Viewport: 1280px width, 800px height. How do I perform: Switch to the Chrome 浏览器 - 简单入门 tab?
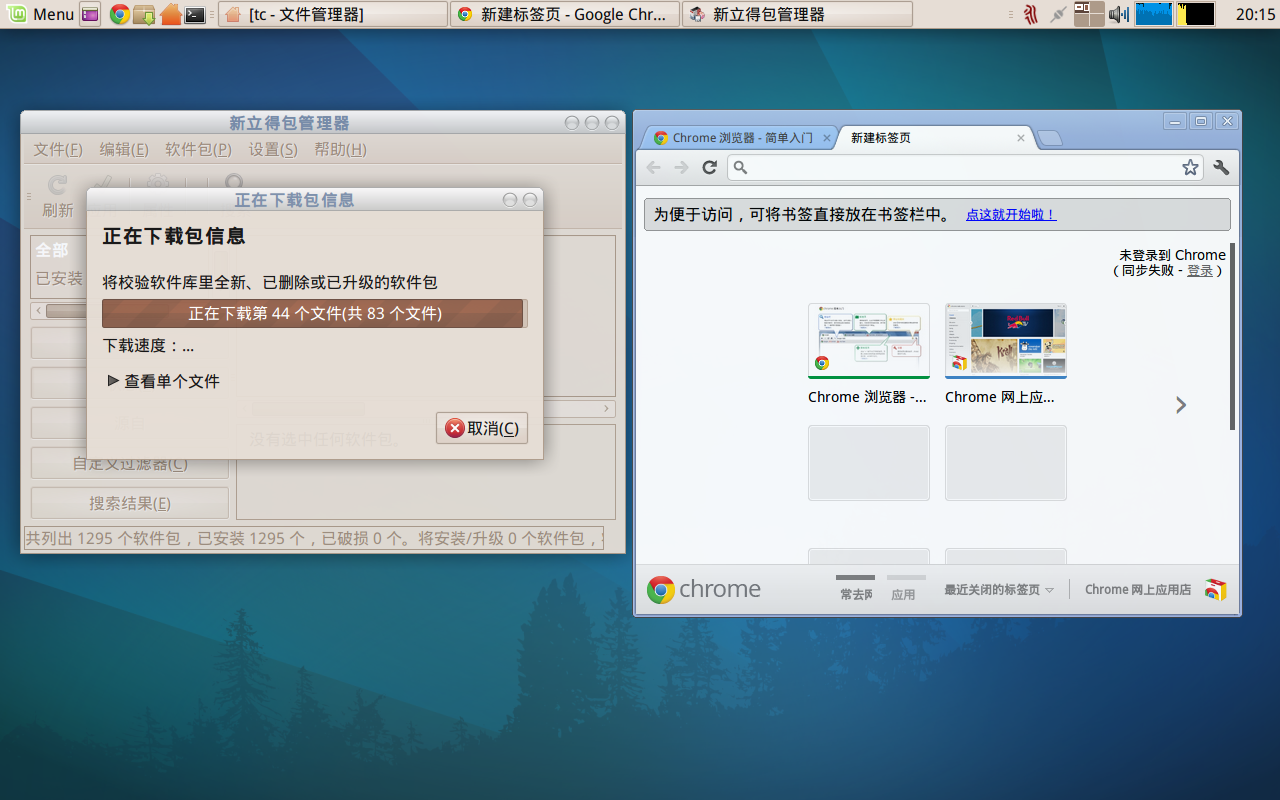pyautogui.click(x=743, y=138)
